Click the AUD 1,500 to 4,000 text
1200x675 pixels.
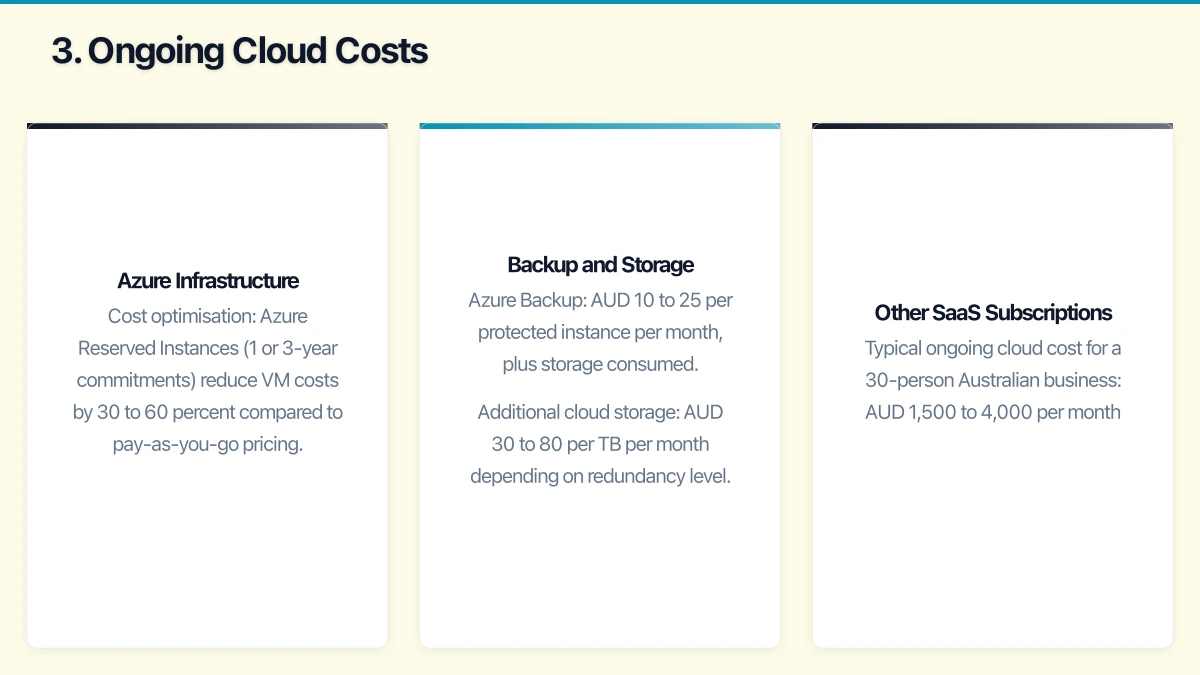pyautogui.click(x=992, y=411)
